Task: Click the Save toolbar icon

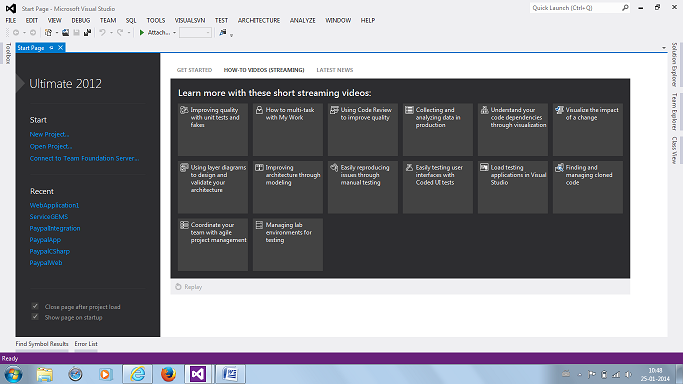Action: tap(77, 33)
